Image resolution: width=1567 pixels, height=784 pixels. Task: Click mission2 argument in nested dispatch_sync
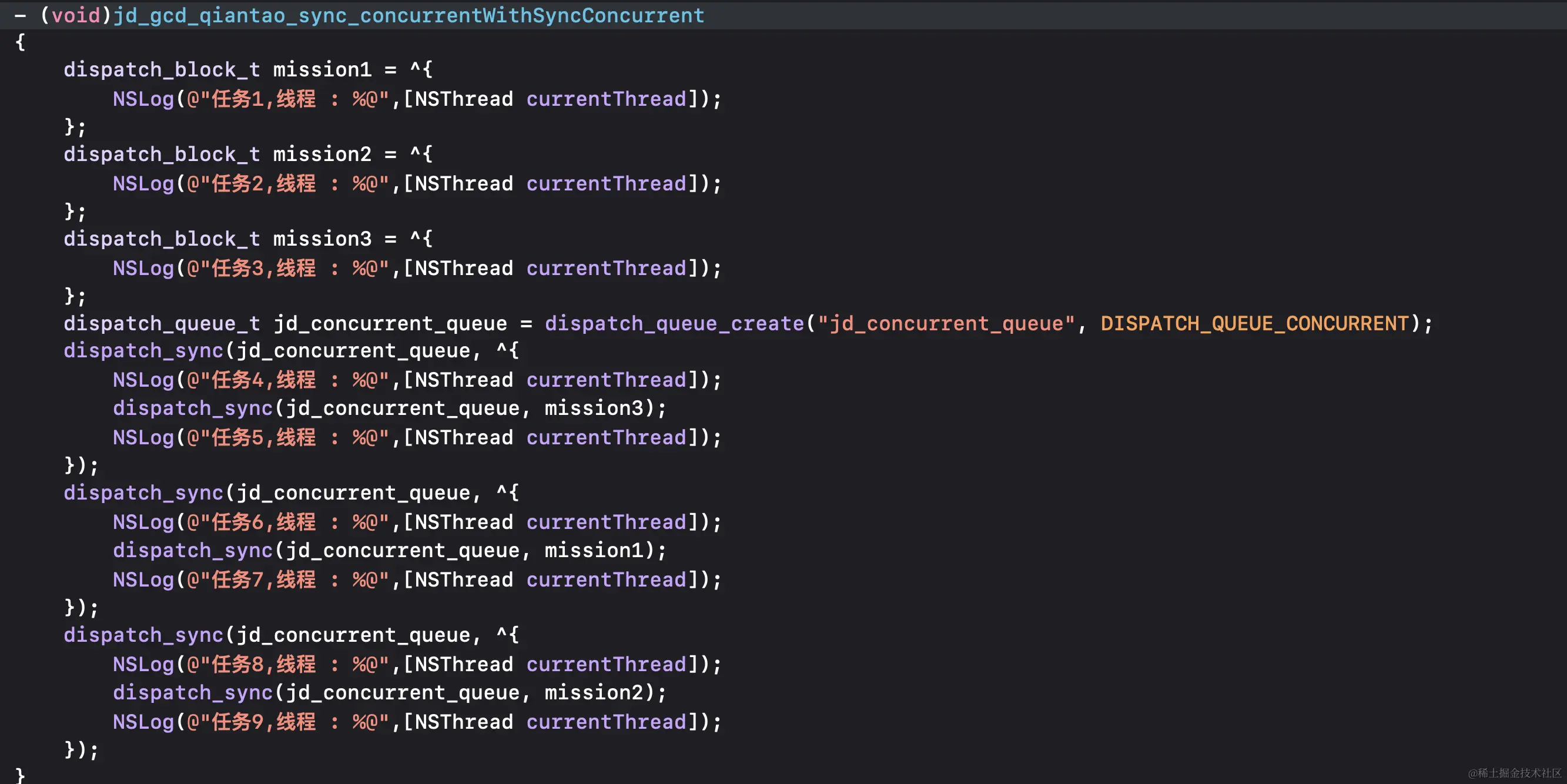(593, 693)
